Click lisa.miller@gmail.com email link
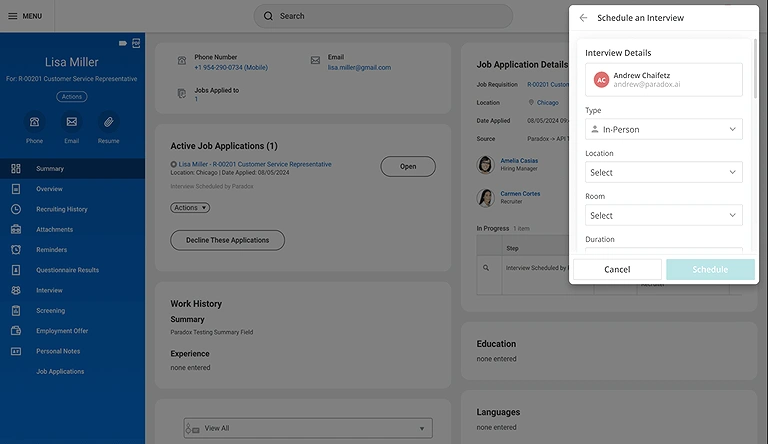This screenshot has height=444, width=768. [x=359, y=68]
